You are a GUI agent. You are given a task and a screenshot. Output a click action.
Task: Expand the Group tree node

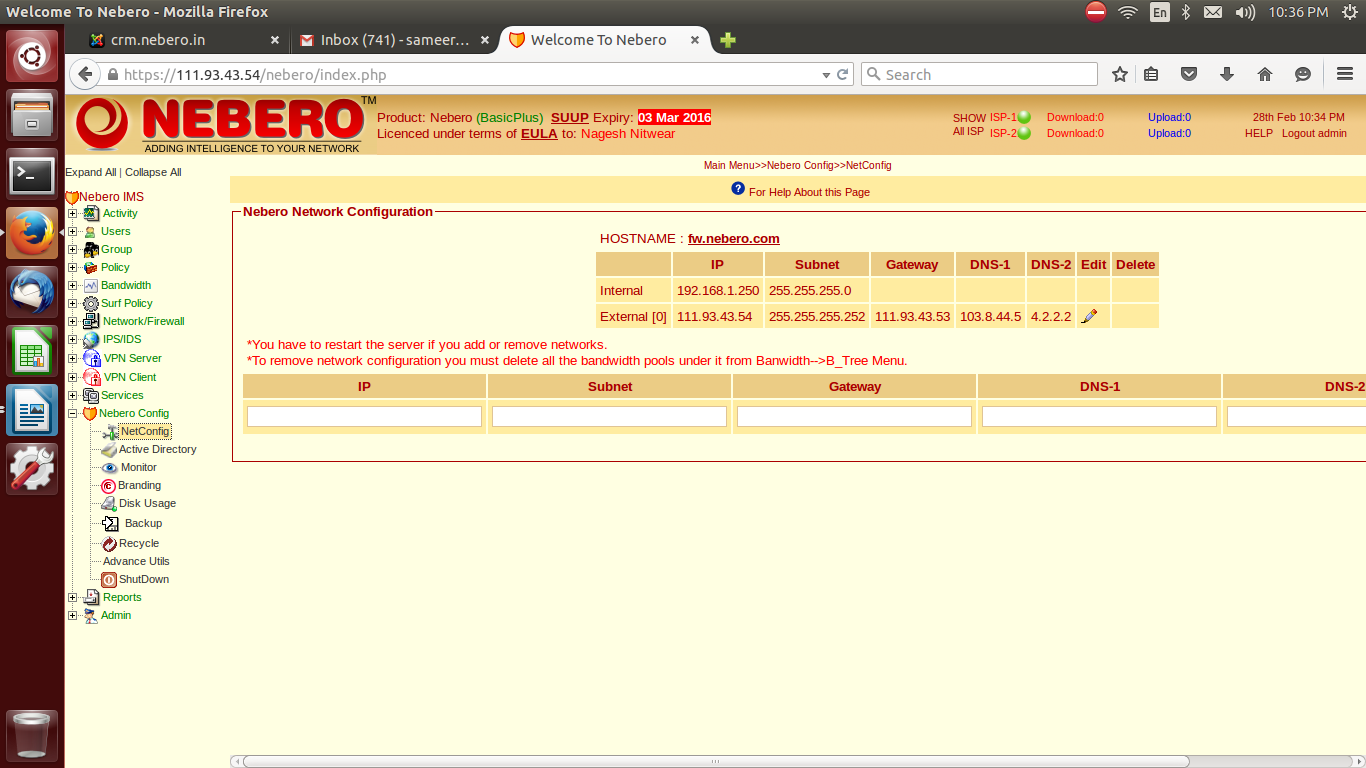click(72, 249)
